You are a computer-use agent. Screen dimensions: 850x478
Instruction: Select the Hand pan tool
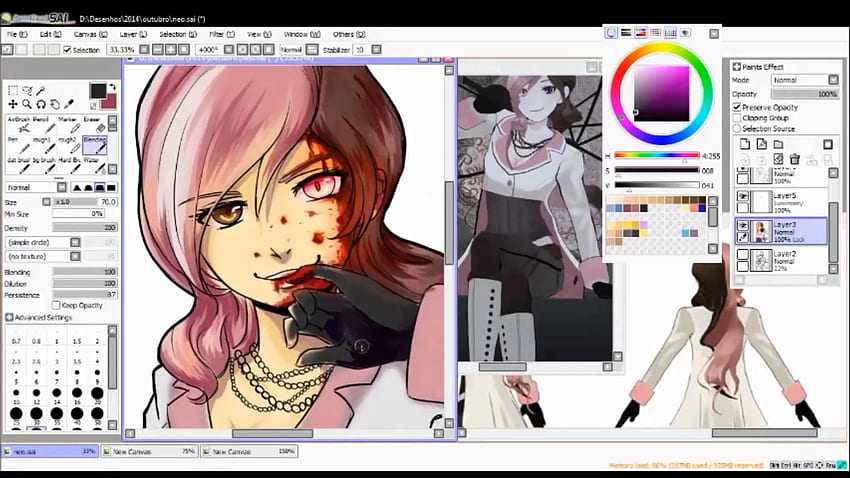point(55,104)
